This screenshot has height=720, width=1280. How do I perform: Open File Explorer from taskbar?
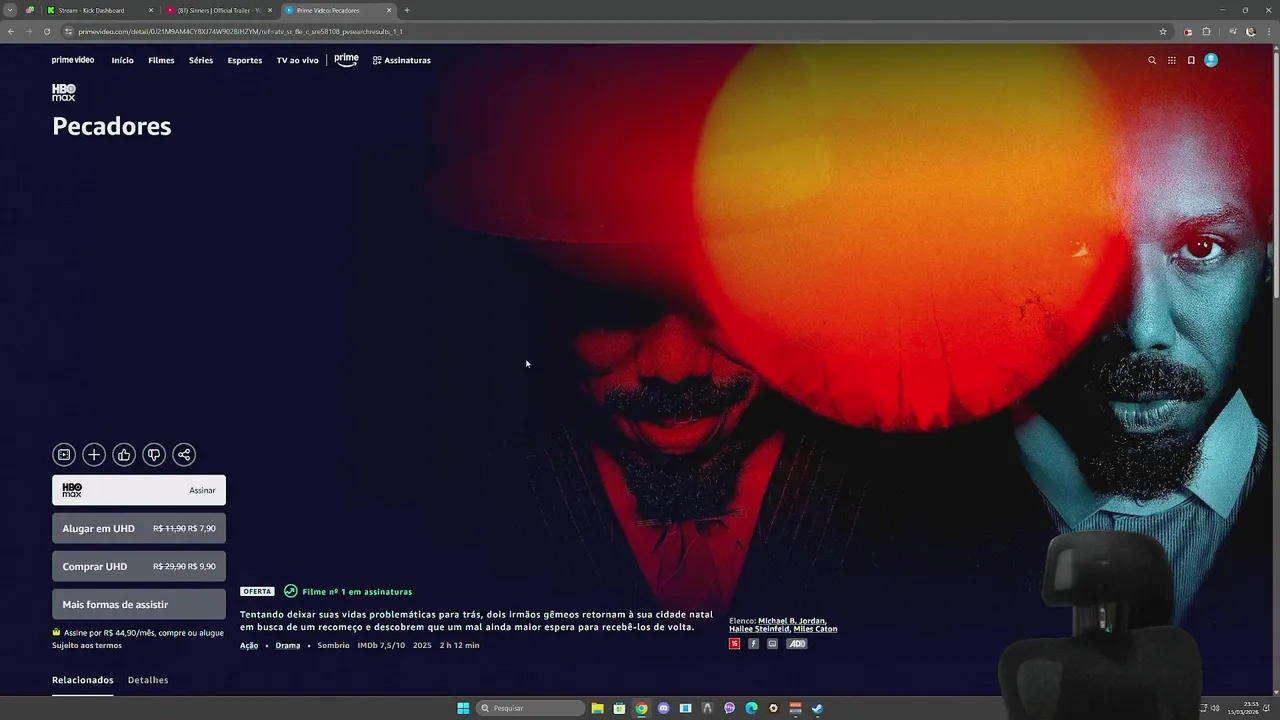(x=597, y=708)
